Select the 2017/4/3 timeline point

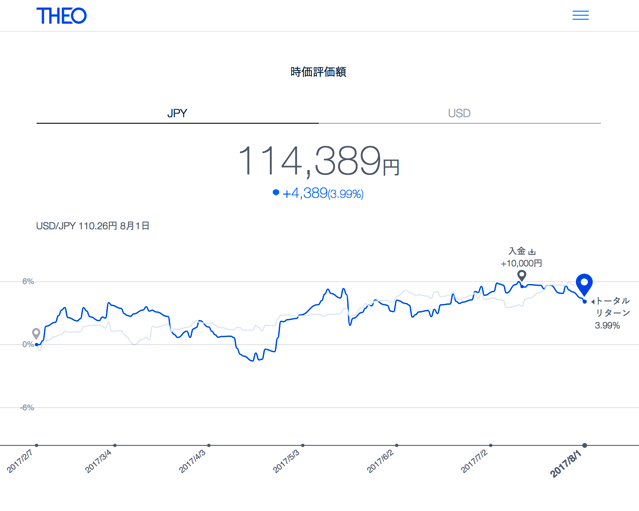coord(209,445)
